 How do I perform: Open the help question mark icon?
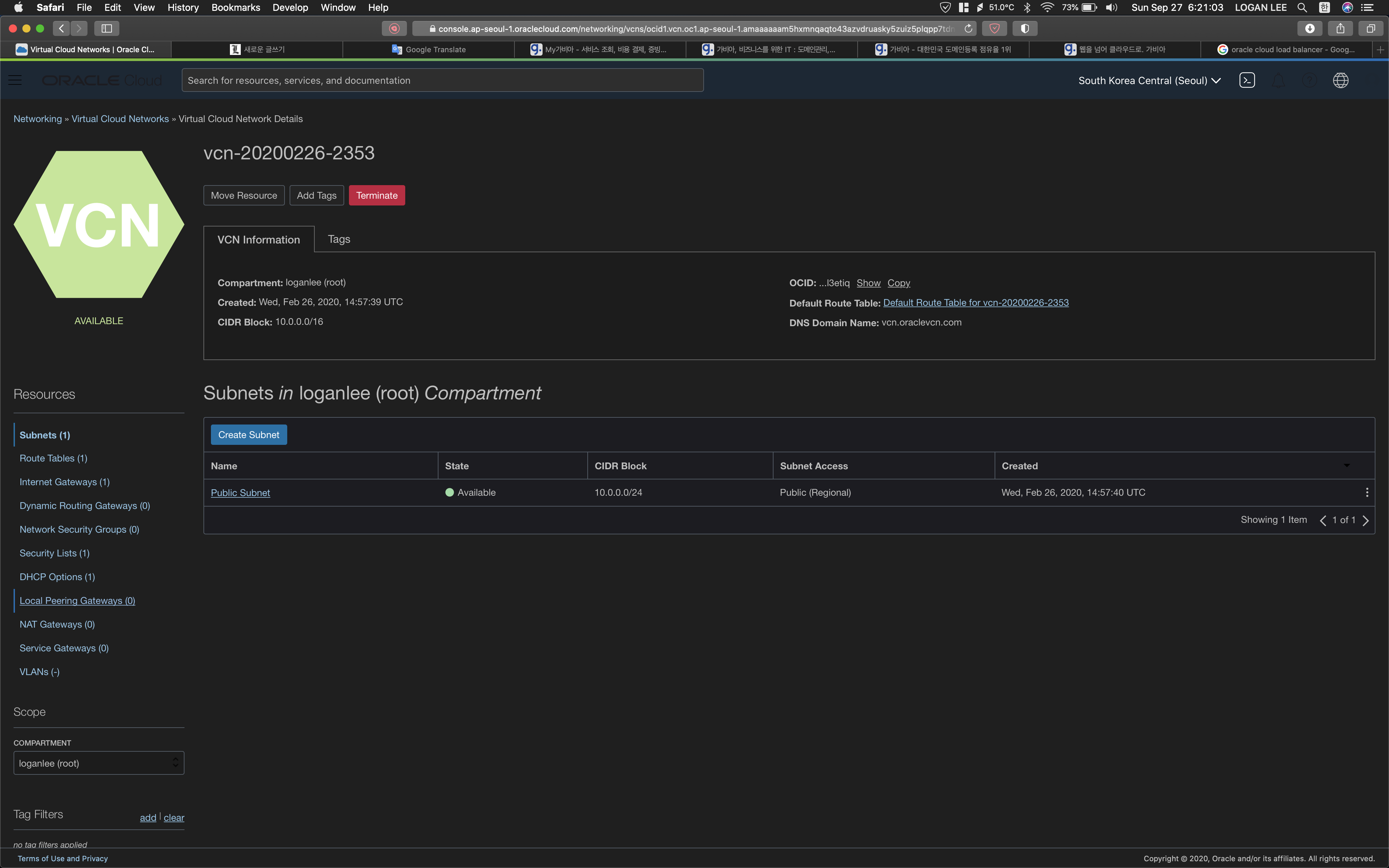click(1309, 80)
